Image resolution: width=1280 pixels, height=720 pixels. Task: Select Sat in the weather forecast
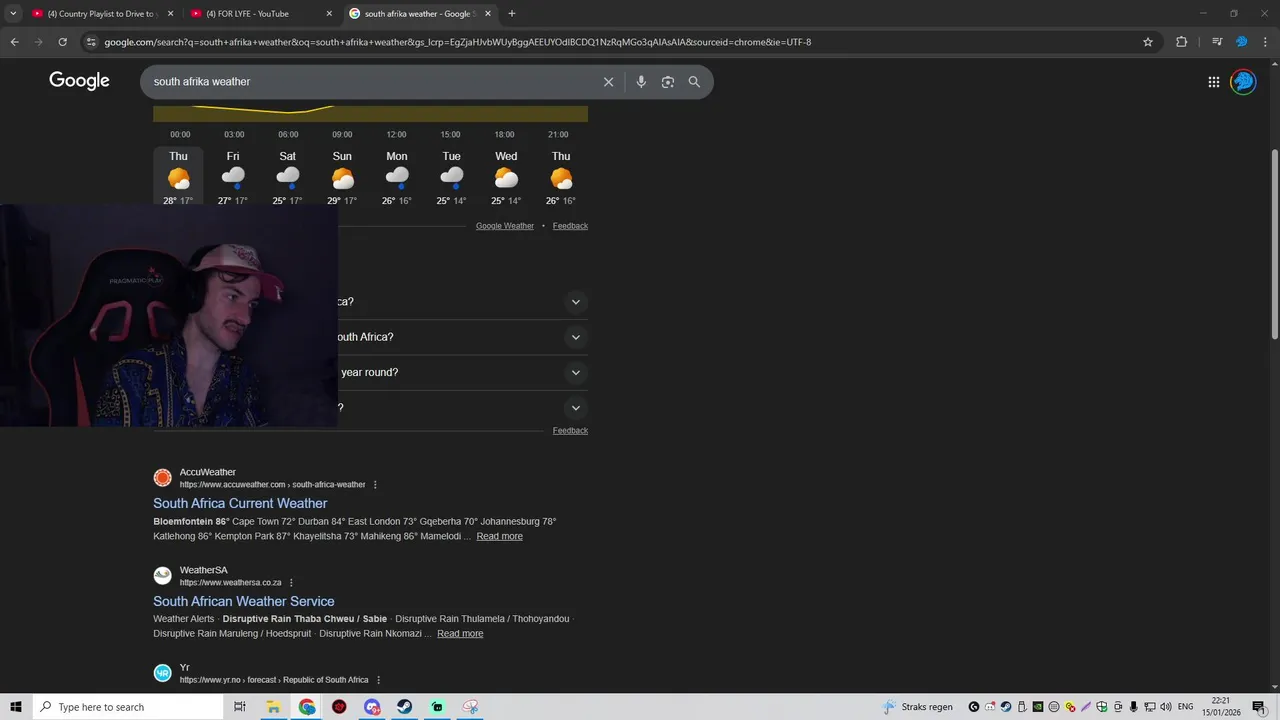click(288, 178)
